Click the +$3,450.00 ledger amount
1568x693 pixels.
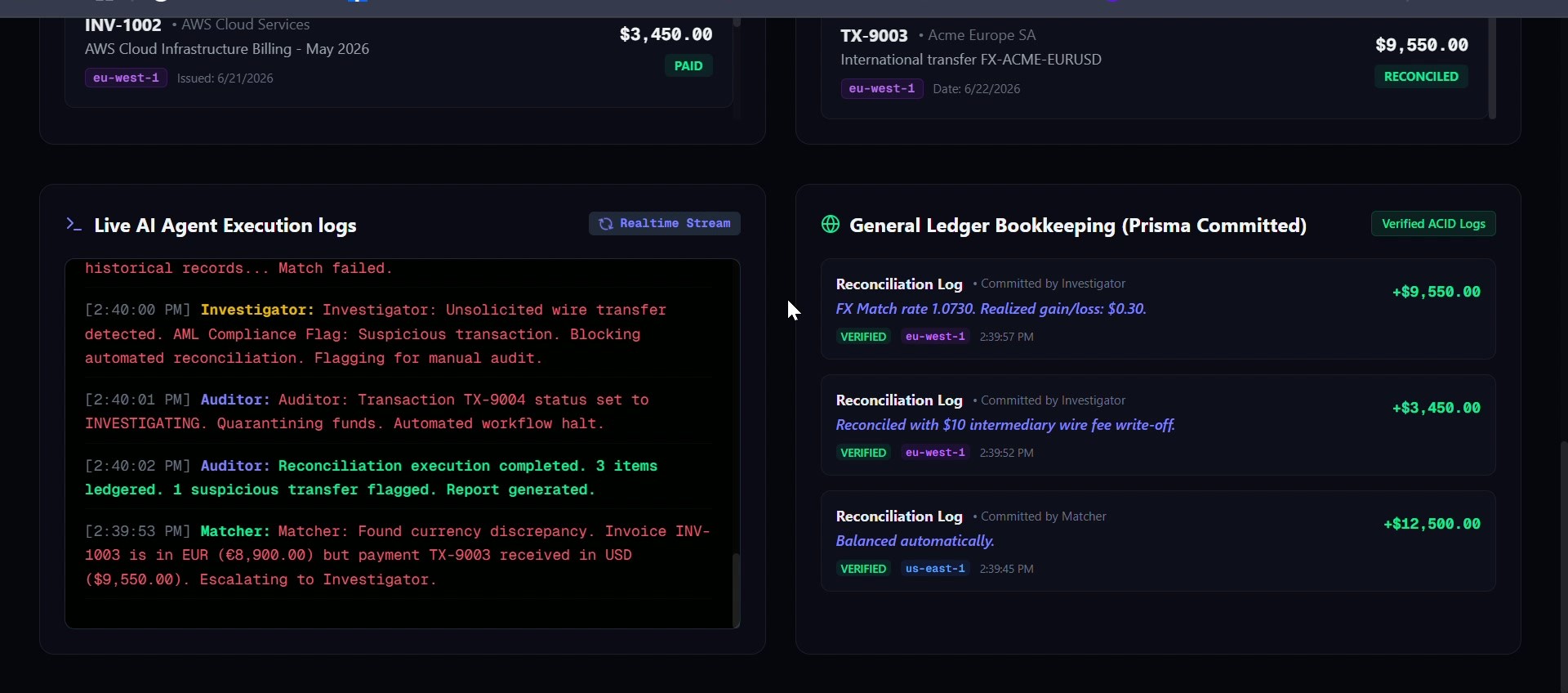[1436, 409]
